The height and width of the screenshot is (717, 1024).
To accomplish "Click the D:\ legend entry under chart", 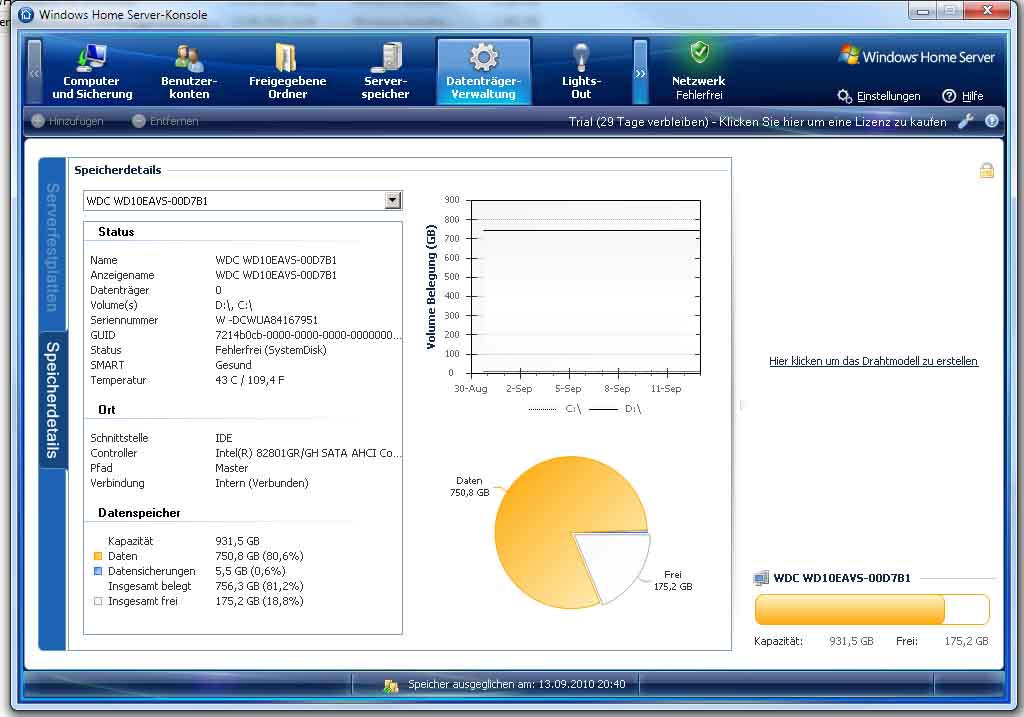I will [615, 409].
